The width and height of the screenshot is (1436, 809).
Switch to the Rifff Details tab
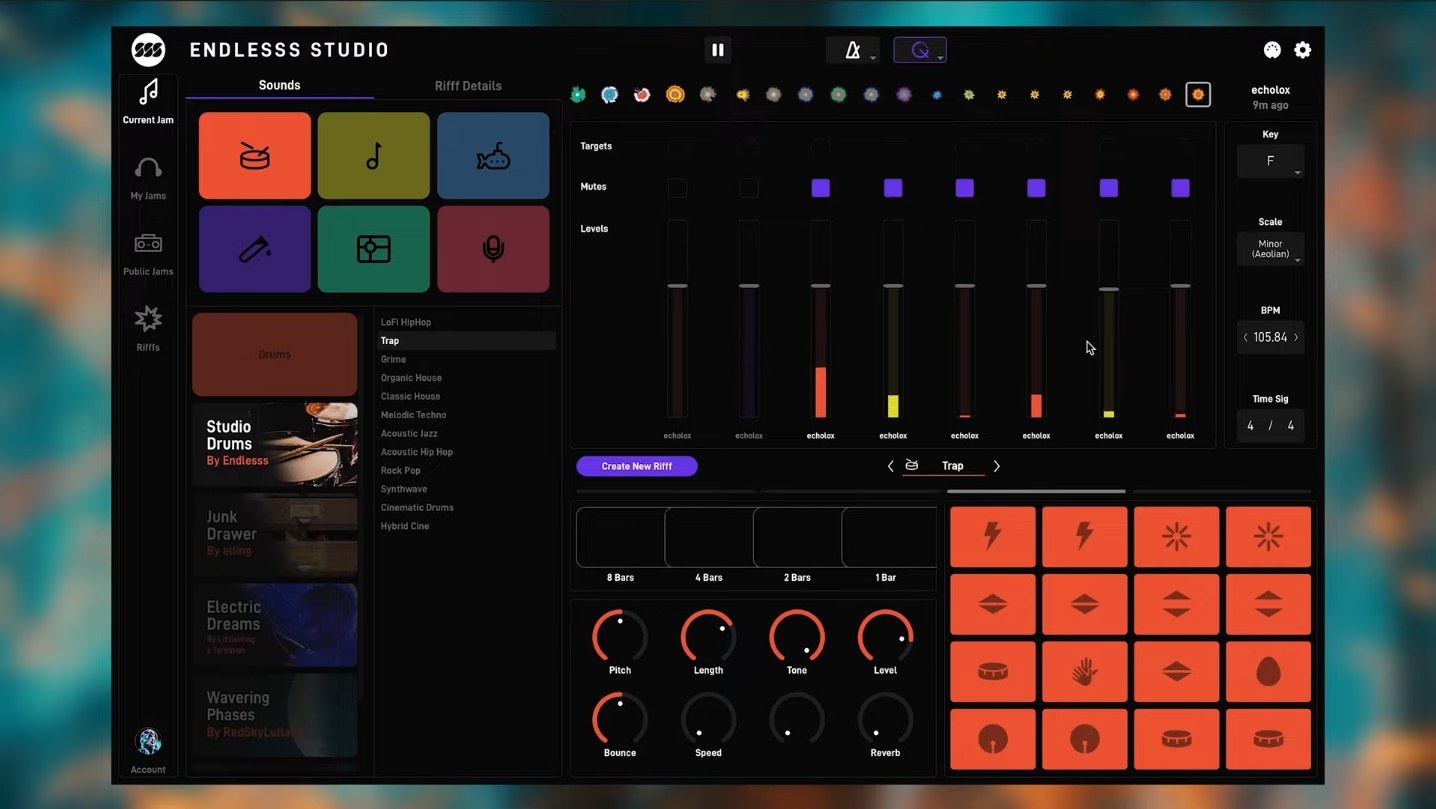tap(468, 86)
